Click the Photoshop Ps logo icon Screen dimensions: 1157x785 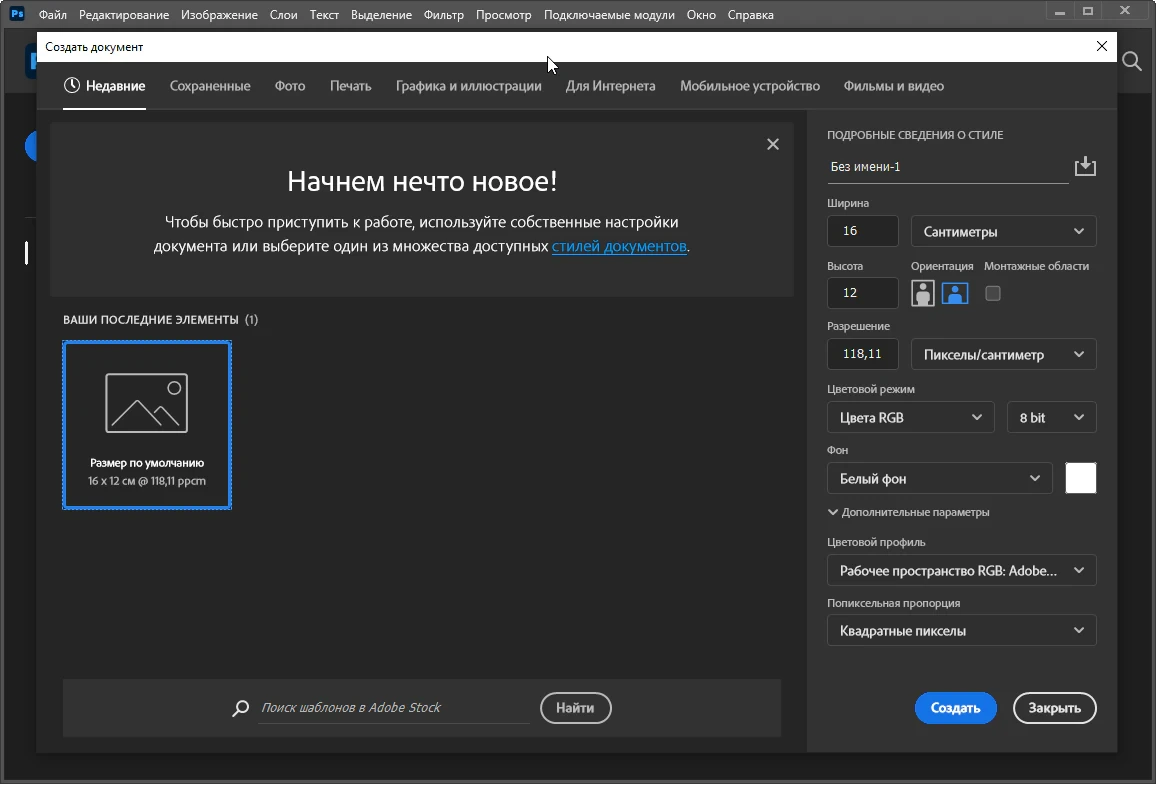pos(17,14)
